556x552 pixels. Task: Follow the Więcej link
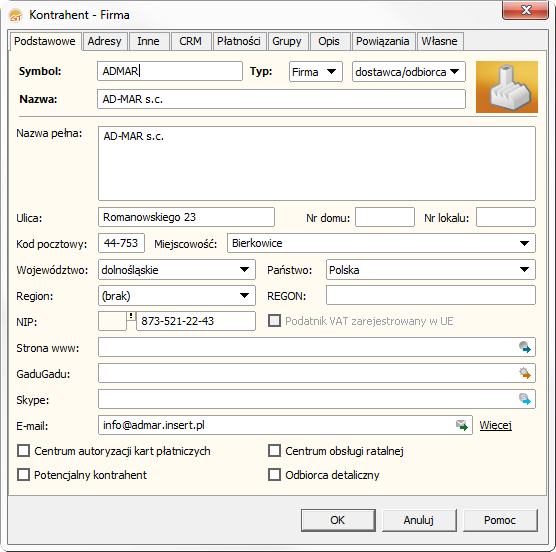[x=495, y=425]
